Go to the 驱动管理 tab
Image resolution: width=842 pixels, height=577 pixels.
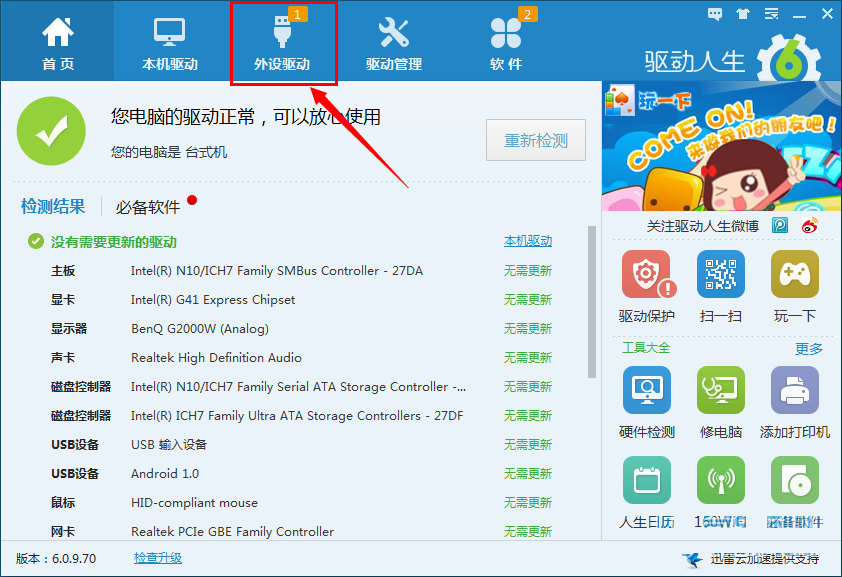[x=394, y=44]
